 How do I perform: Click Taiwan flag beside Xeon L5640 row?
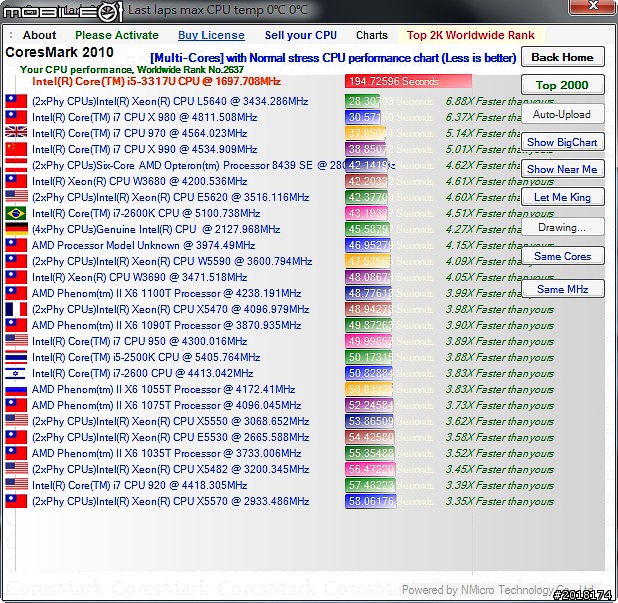(x=16, y=101)
